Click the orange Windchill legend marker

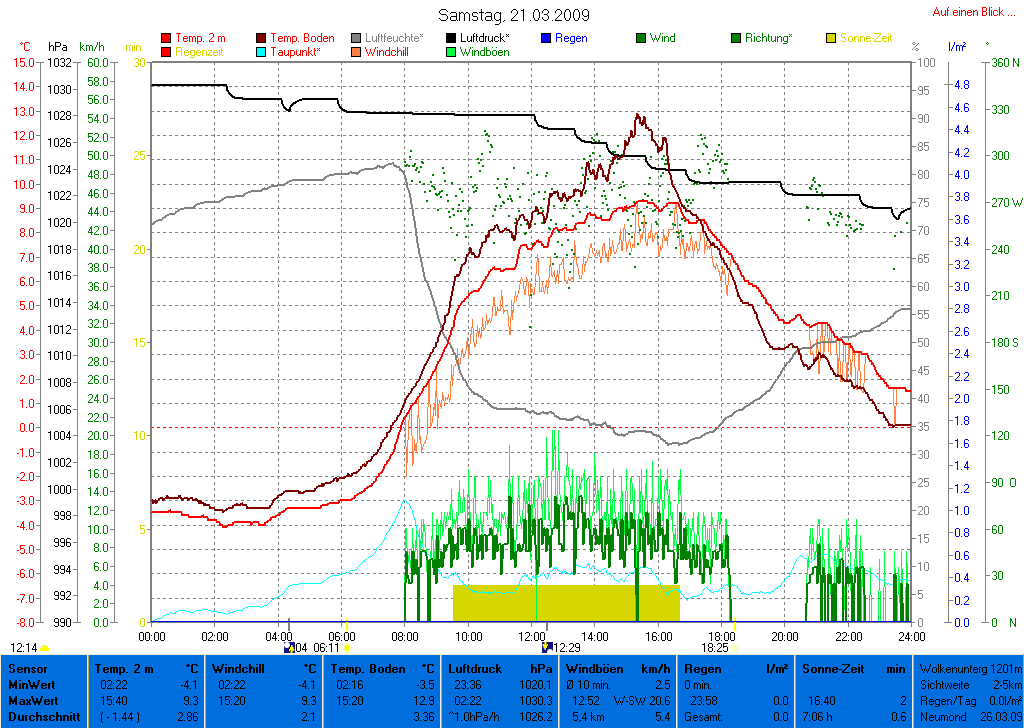357,52
